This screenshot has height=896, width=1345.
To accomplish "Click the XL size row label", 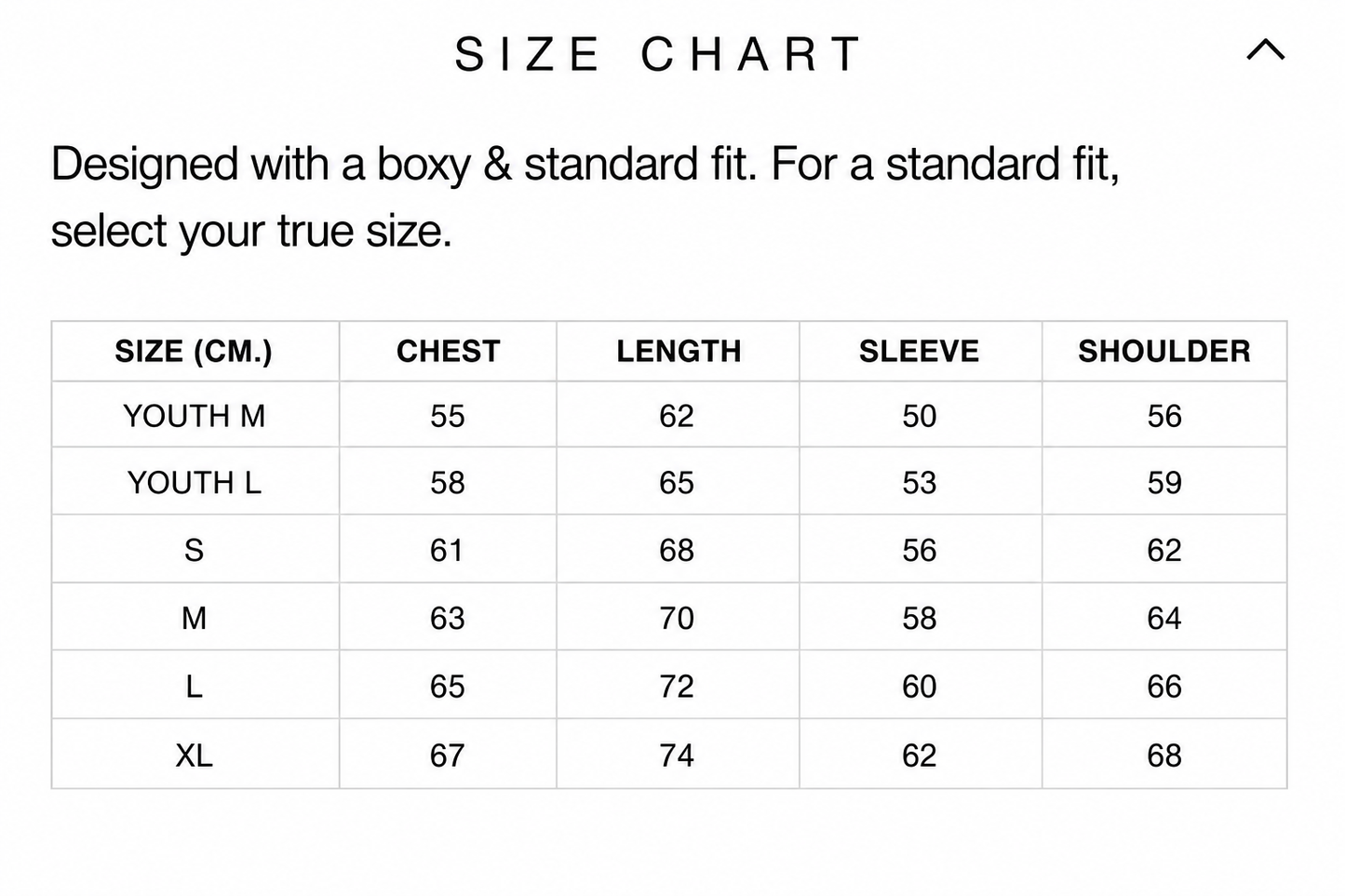I will click(194, 755).
